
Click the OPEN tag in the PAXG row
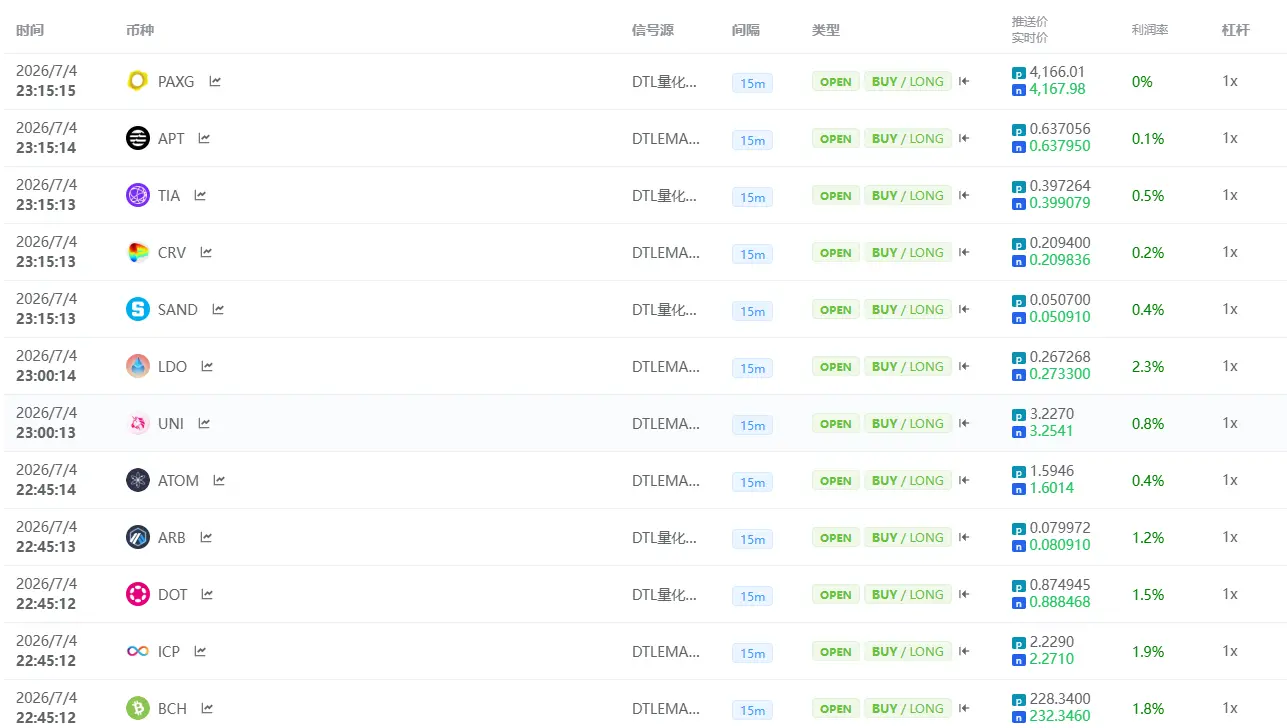click(x=836, y=82)
